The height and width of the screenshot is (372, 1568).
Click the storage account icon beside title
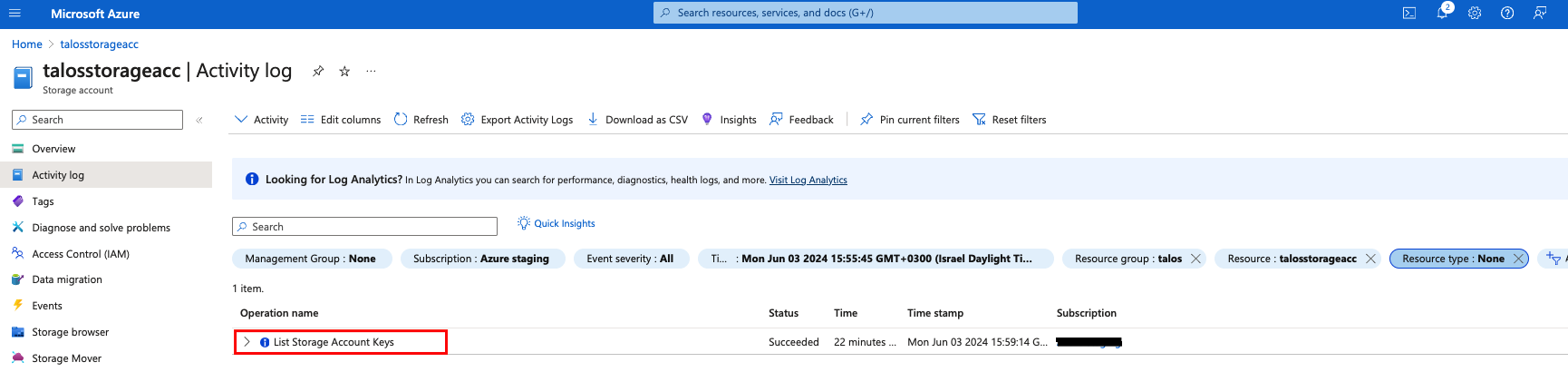tap(24, 77)
